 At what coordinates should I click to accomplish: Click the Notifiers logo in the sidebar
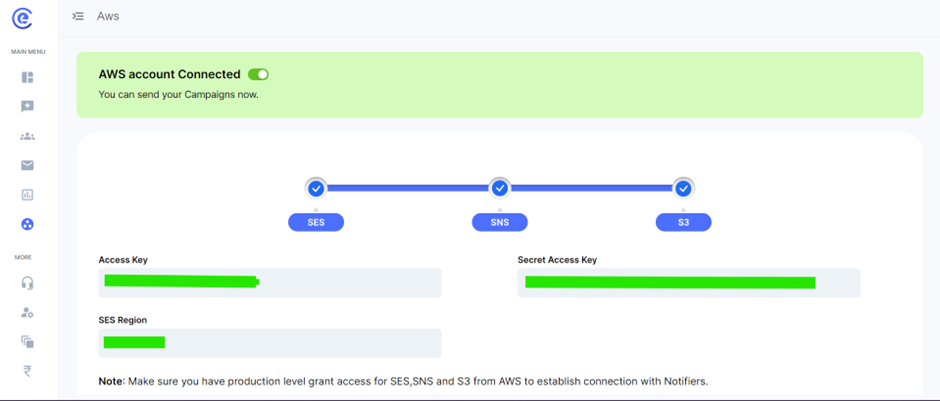tap(21, 17)
